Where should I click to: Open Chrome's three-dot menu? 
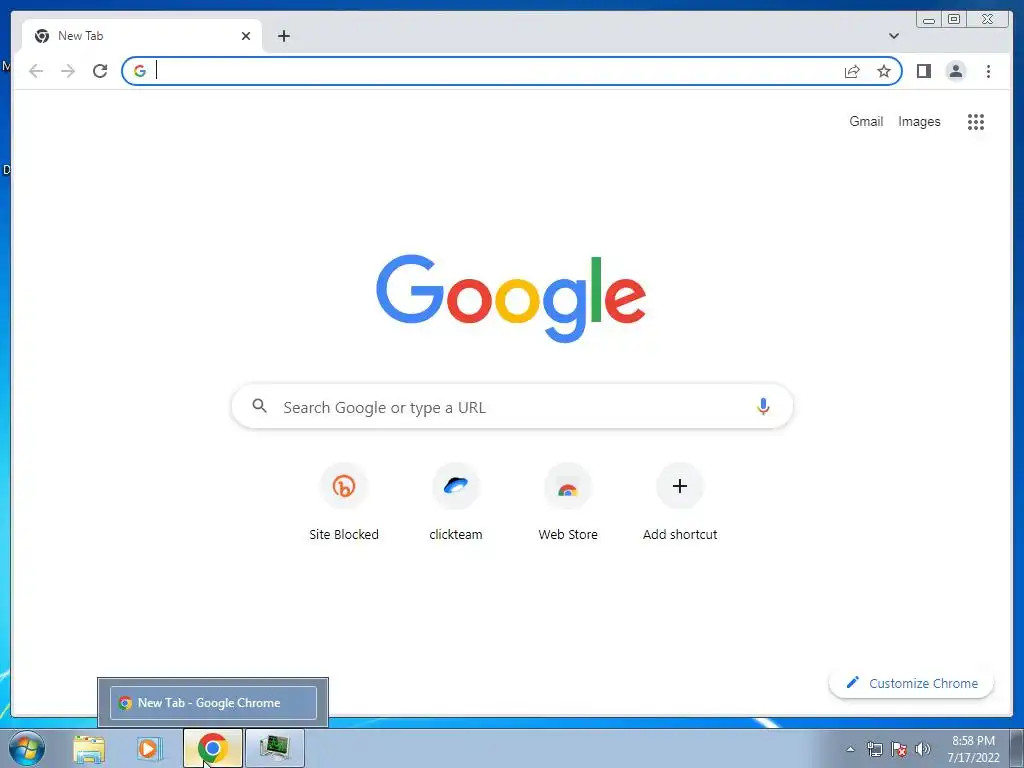click(x=988, y=71)
